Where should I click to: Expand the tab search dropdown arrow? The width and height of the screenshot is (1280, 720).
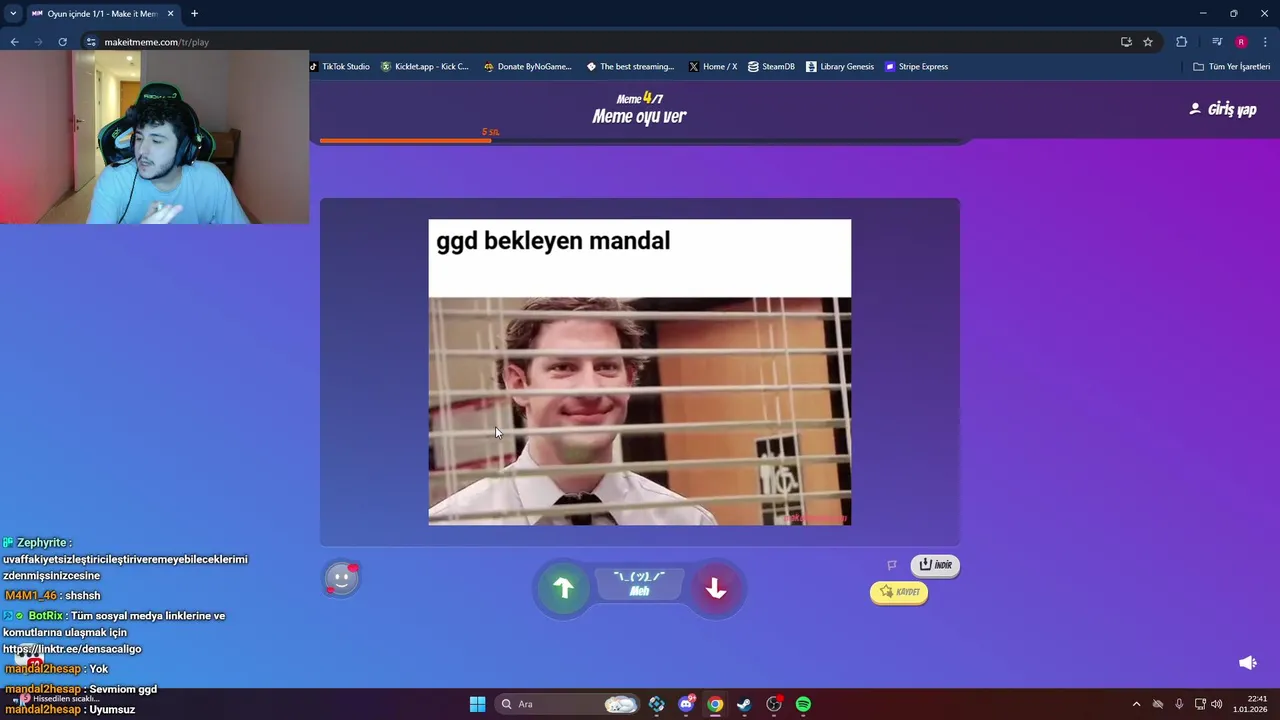[x=13, y=13]
